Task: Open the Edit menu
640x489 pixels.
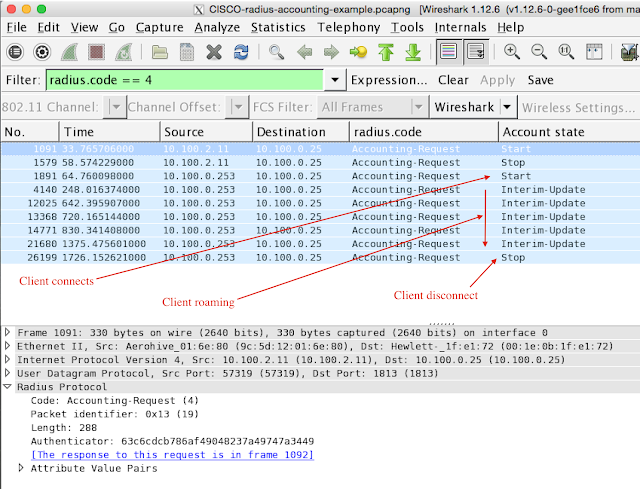Action: tap(49, 27)
